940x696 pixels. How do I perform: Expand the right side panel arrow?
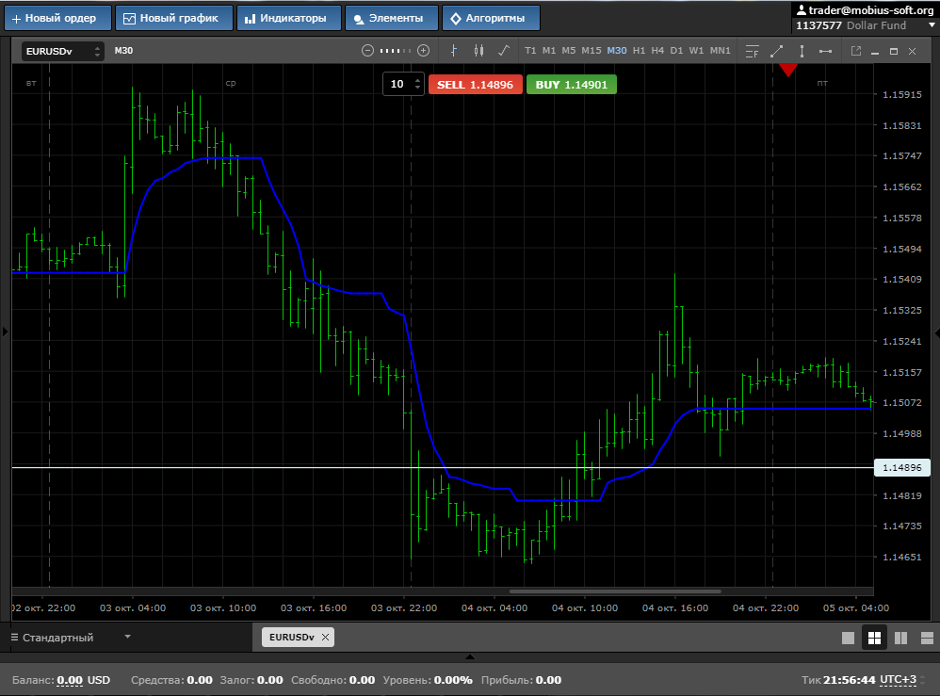click(936, 333)
